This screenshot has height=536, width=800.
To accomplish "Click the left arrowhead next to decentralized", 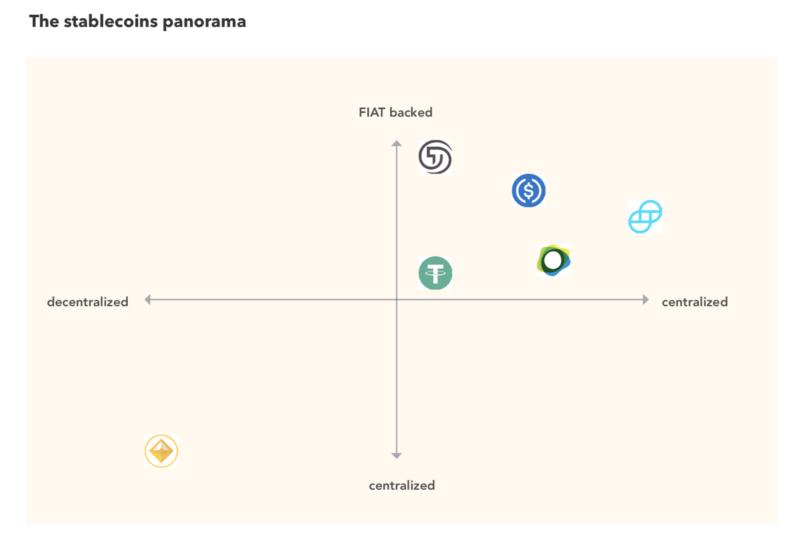I will click(148, 299).
